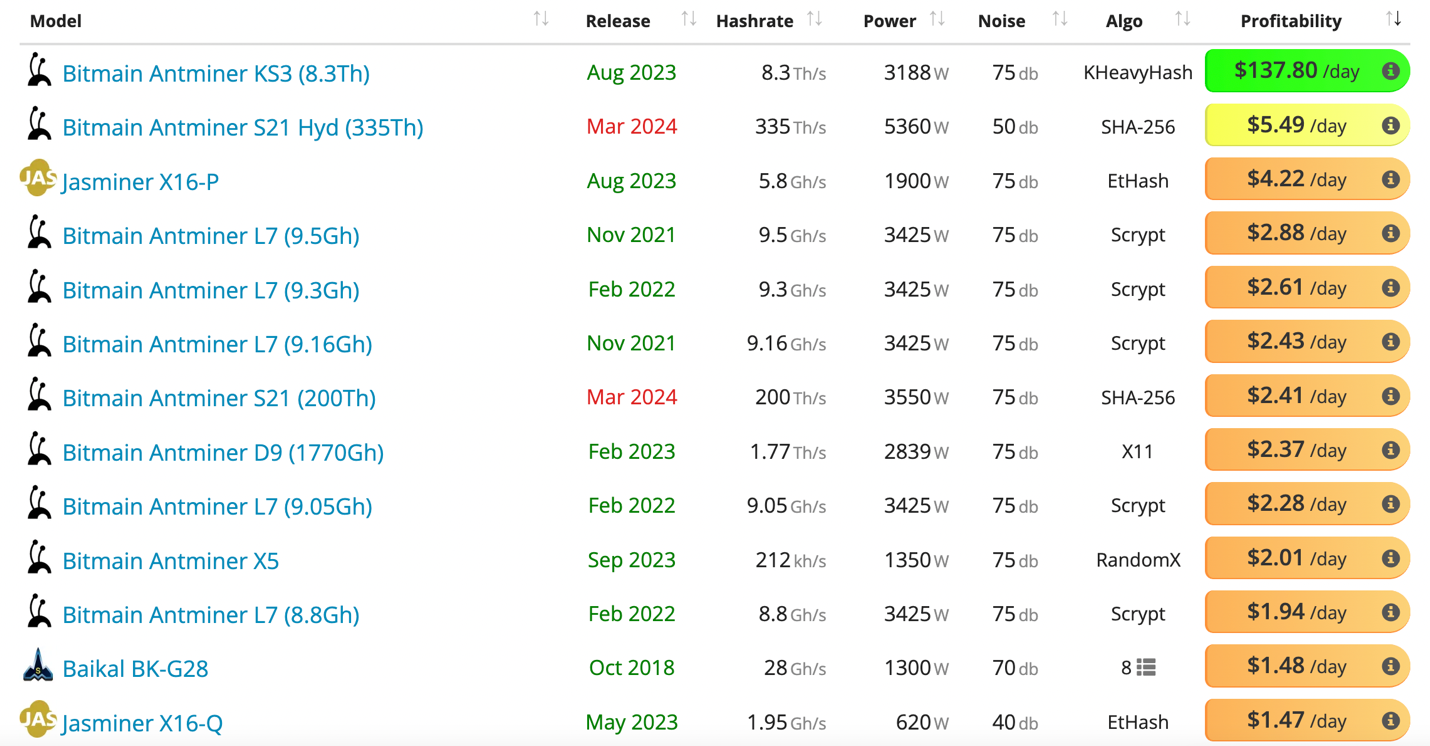Click info icon beside $5.49 /day
The image size is (1430, 746).
(1390, 126)
